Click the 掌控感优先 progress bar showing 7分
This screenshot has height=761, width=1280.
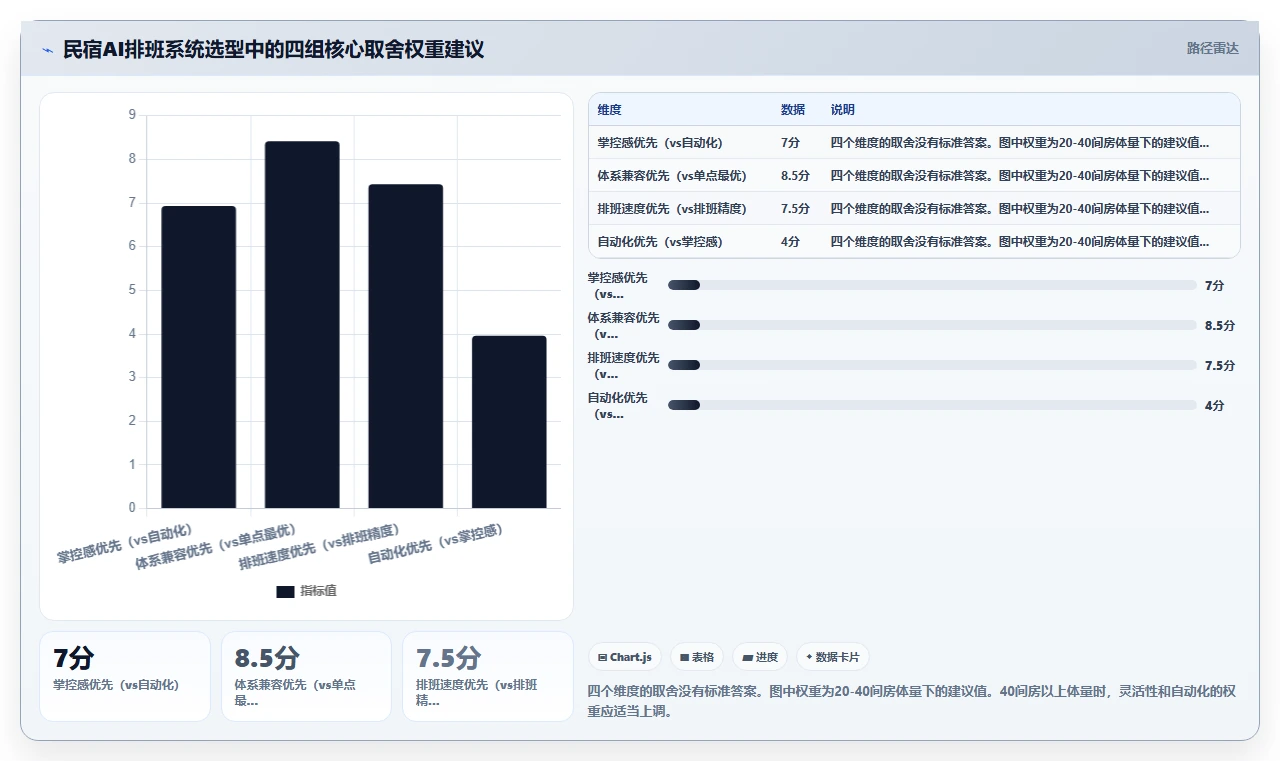(x=932, y=285)
